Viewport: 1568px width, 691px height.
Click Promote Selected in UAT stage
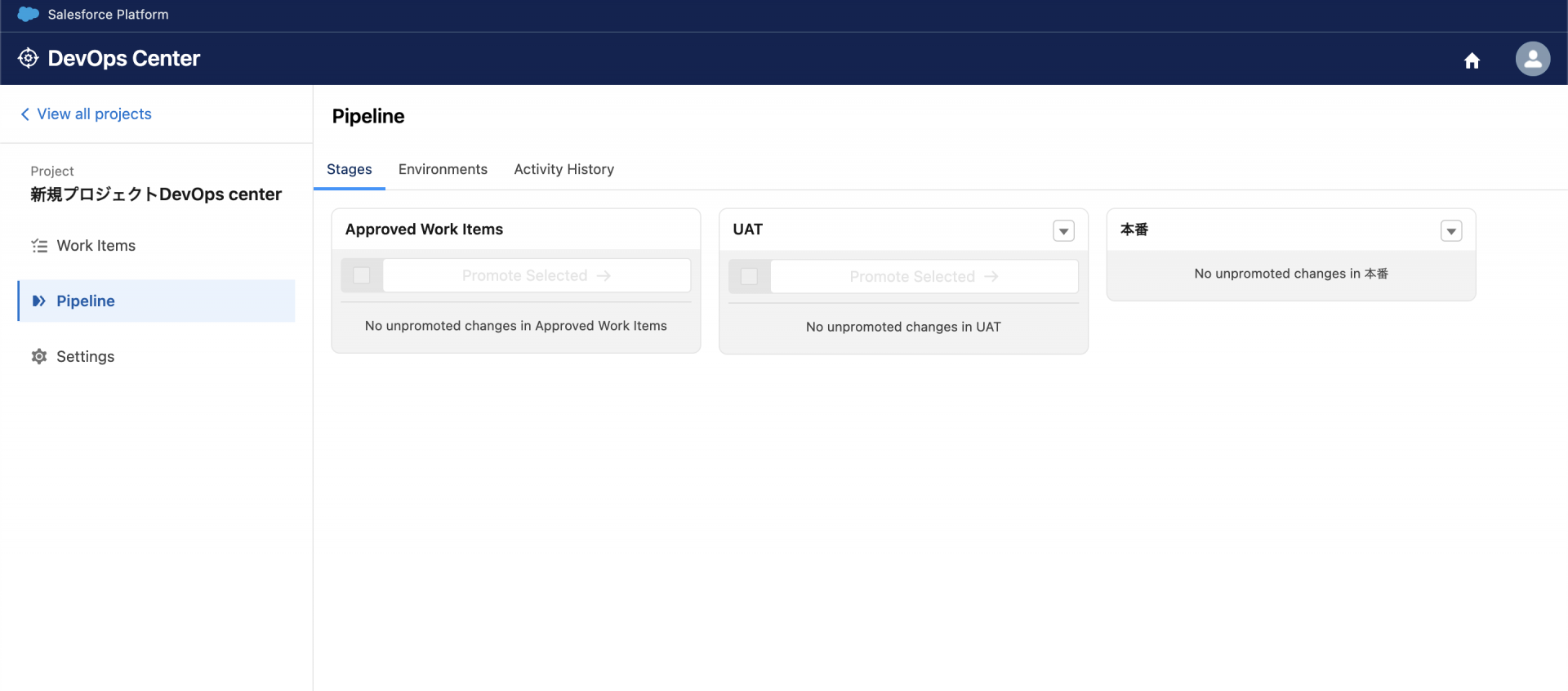pyautogui.click(x=924, y=277)
